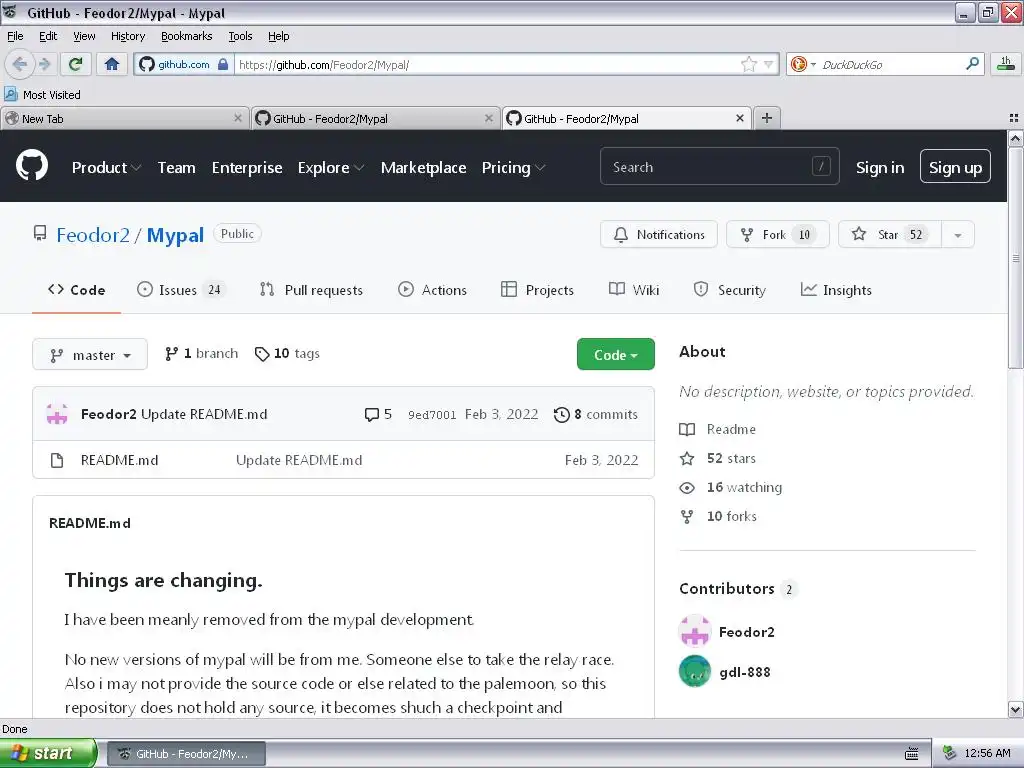1024x768 pixels.
Task: Open the View menu
Action: pyautogui.click(x=84, y=36)
